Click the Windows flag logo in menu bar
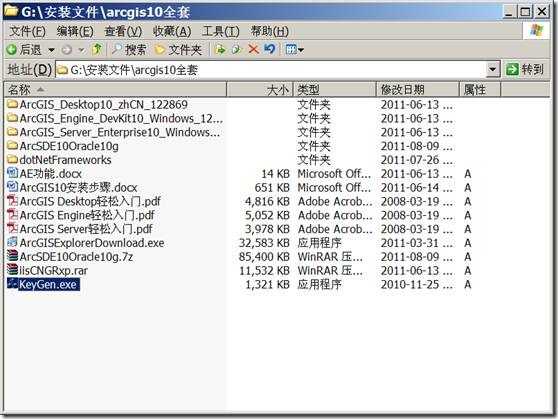 537,31
